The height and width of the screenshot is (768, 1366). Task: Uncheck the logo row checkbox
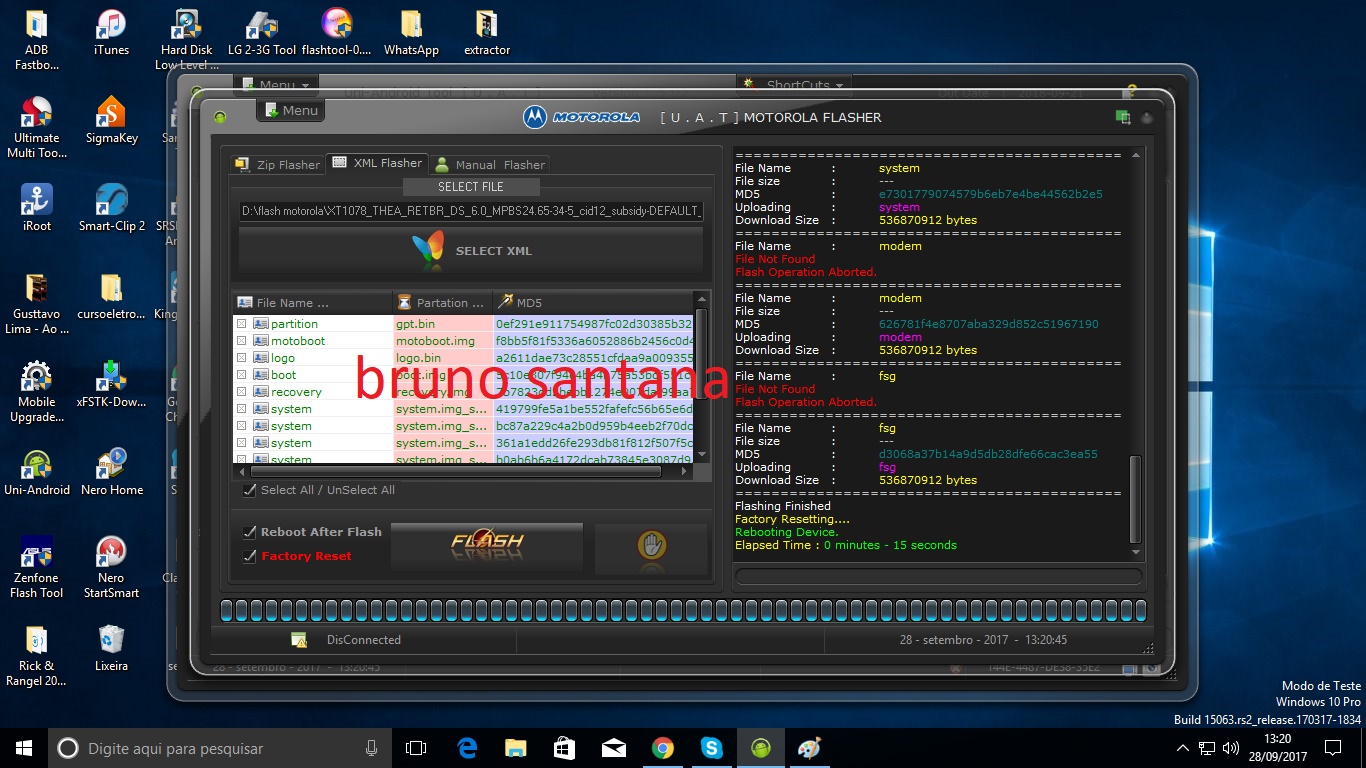point(242,358)
